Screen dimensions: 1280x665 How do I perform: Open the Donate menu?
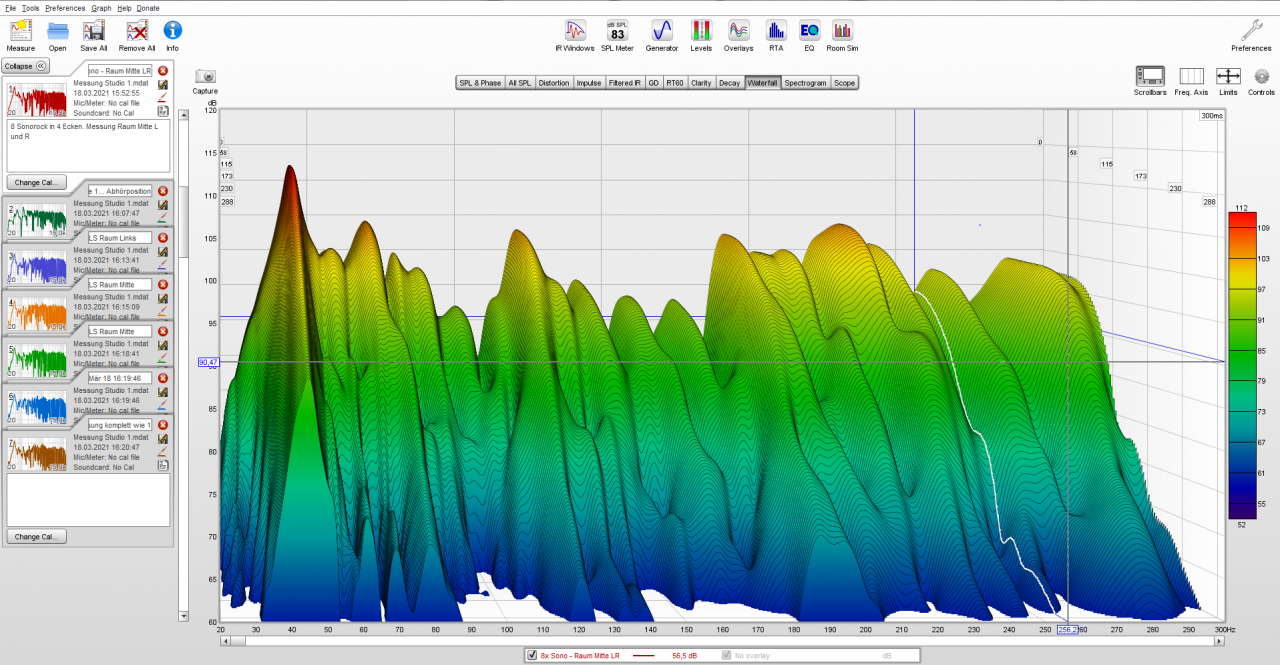pos(148,7)
